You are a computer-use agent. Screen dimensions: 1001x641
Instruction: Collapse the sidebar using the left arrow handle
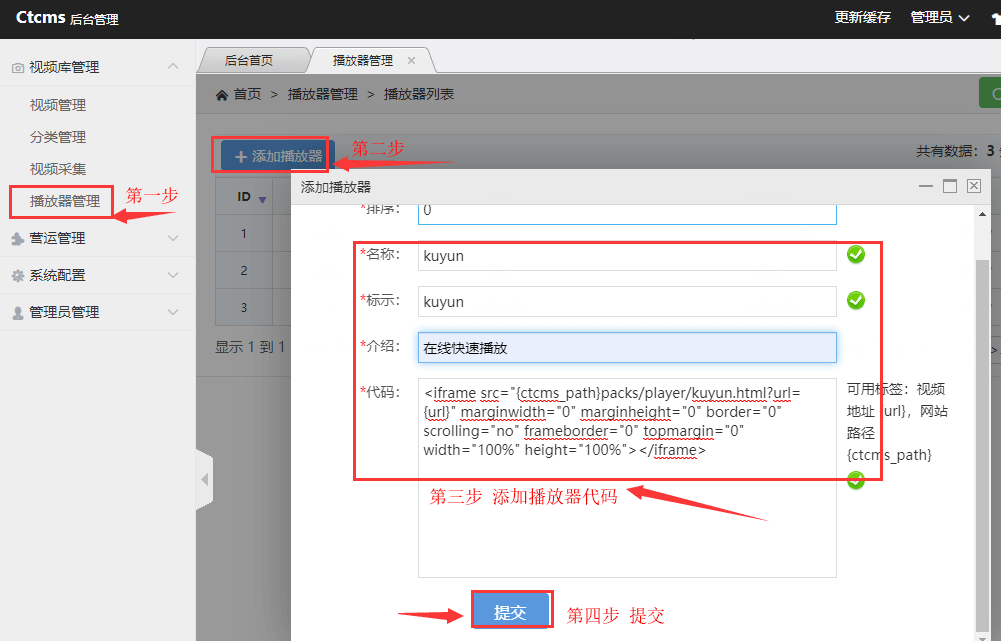pos(205,480)
